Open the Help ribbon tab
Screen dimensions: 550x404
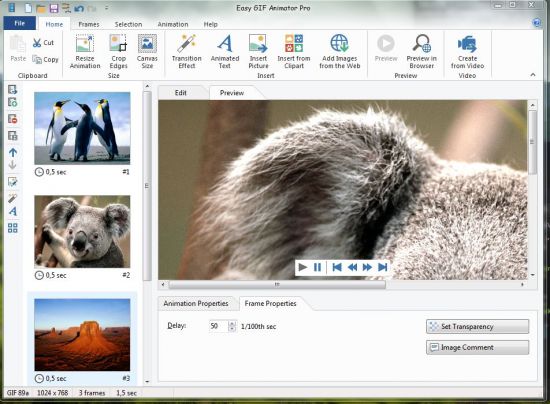pos(210,24)
